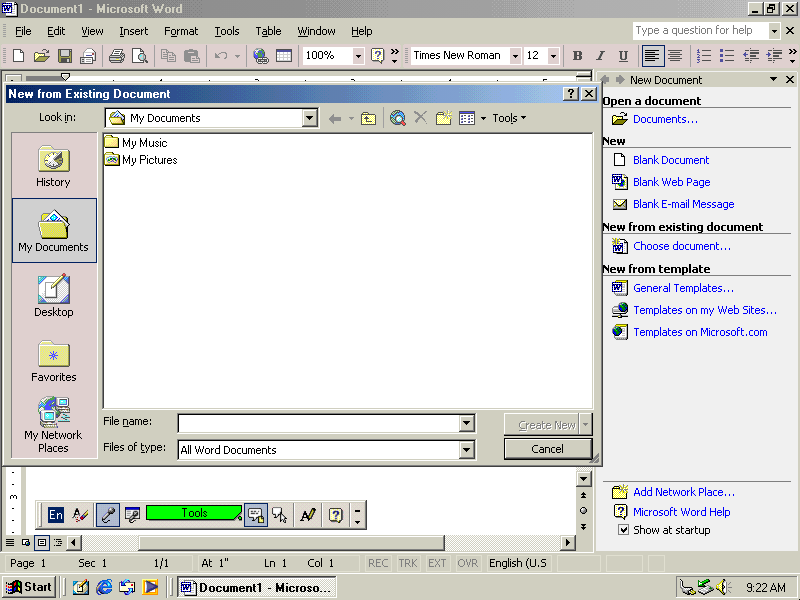Screen dimensions: 800x600
Task: Click the Type a question for help box
Action: point(701,31)
